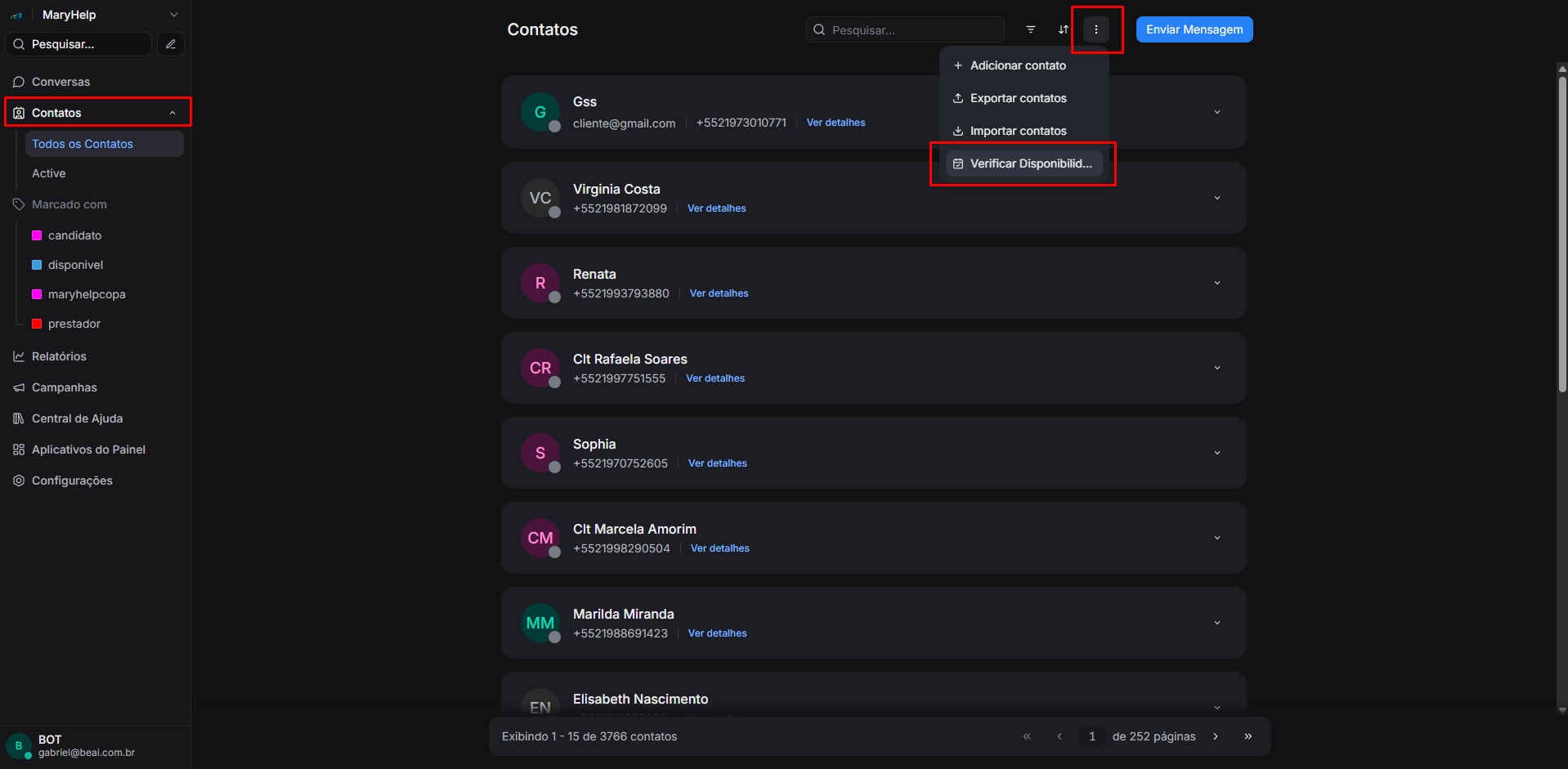Screen dimensions: 1568x769
Task: Open Campanhas in the sidebar
Action: (64, 387)
